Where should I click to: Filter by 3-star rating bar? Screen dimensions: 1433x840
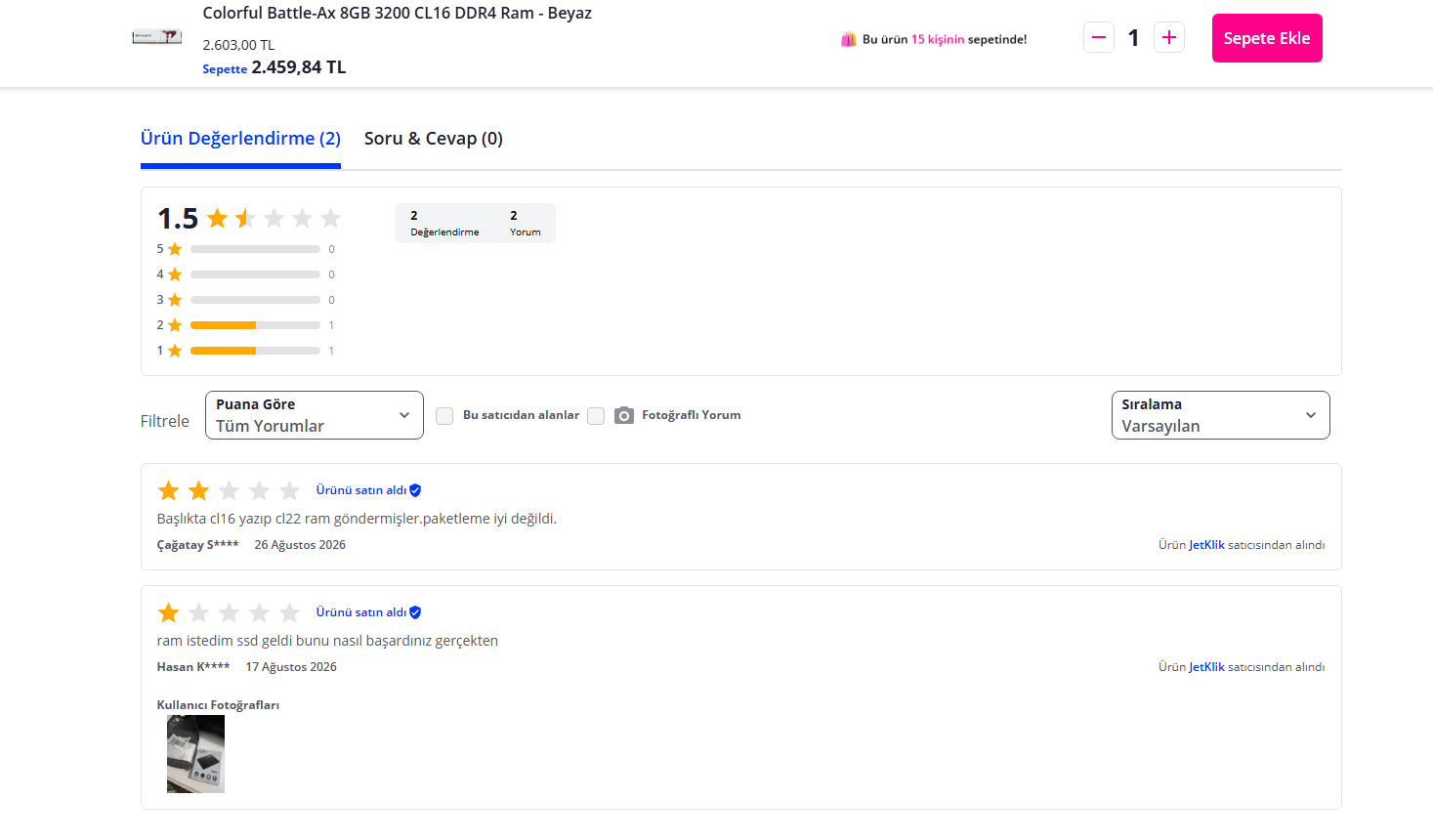point(255,300)
